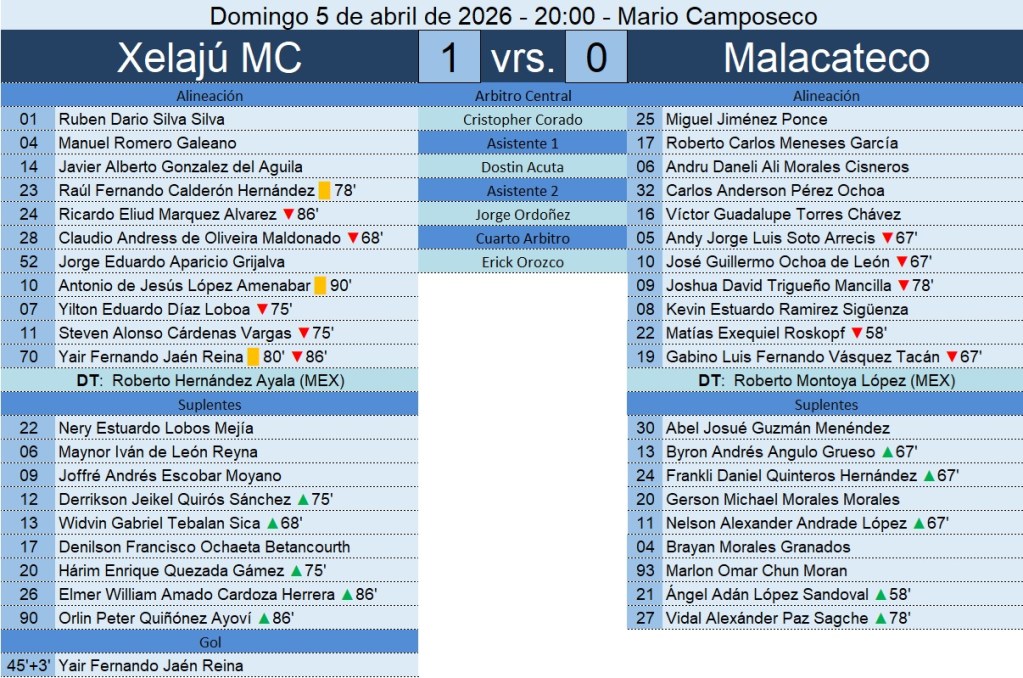Click the Gol section header

pyautogui.click(x=209, y=642)
